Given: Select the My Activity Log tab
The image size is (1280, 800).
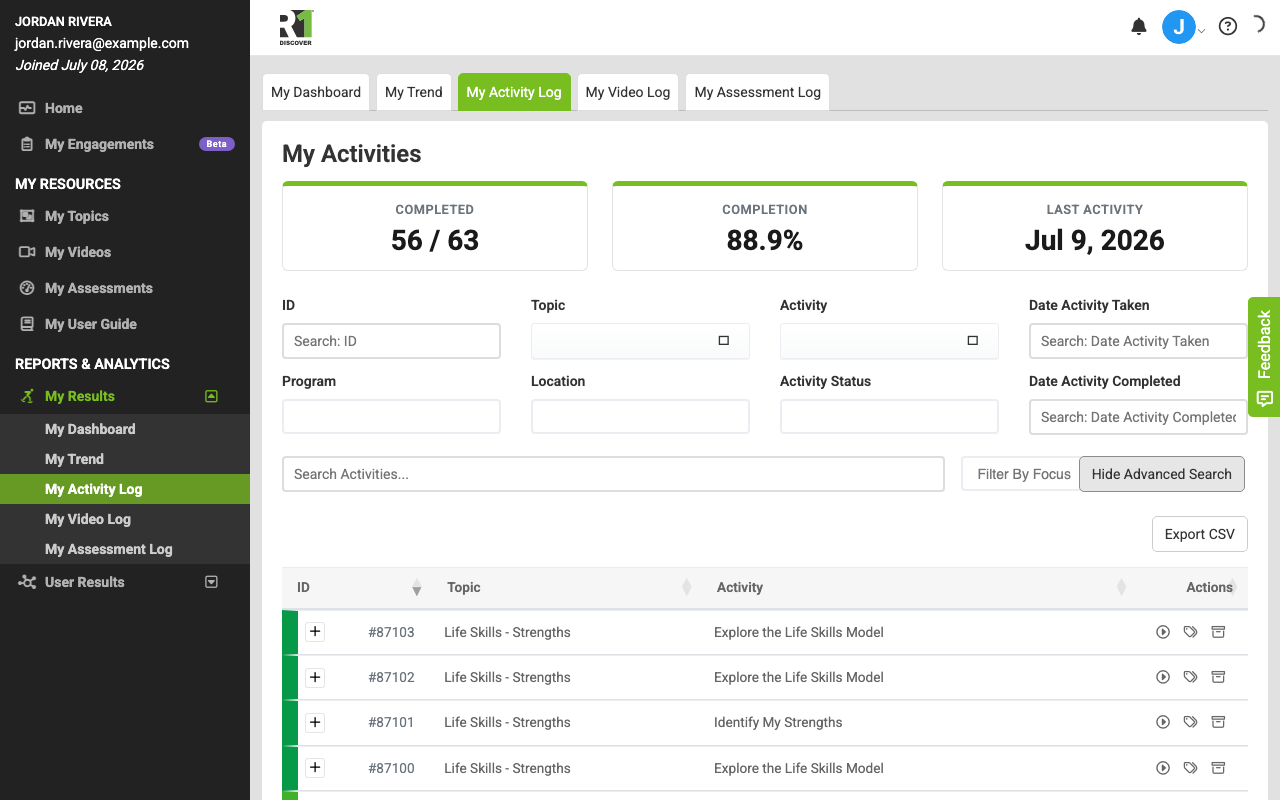Looking at the screenshot, I should [x=514, y=92].
